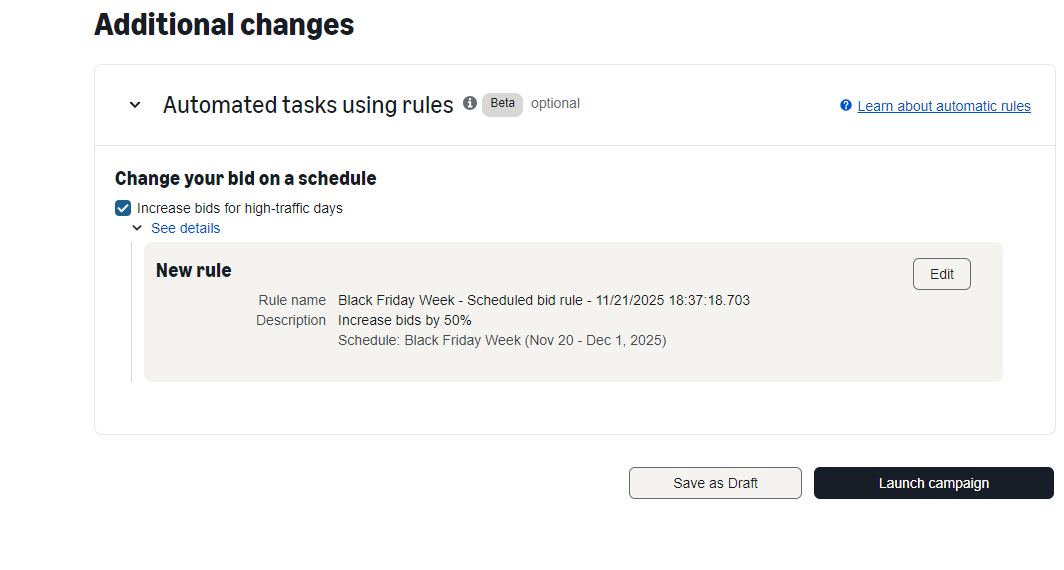Image resolution: width=1064 pixels, height=570 pixels.
Task: Click the 'optional' label text
Action: [x=555, y=104]
